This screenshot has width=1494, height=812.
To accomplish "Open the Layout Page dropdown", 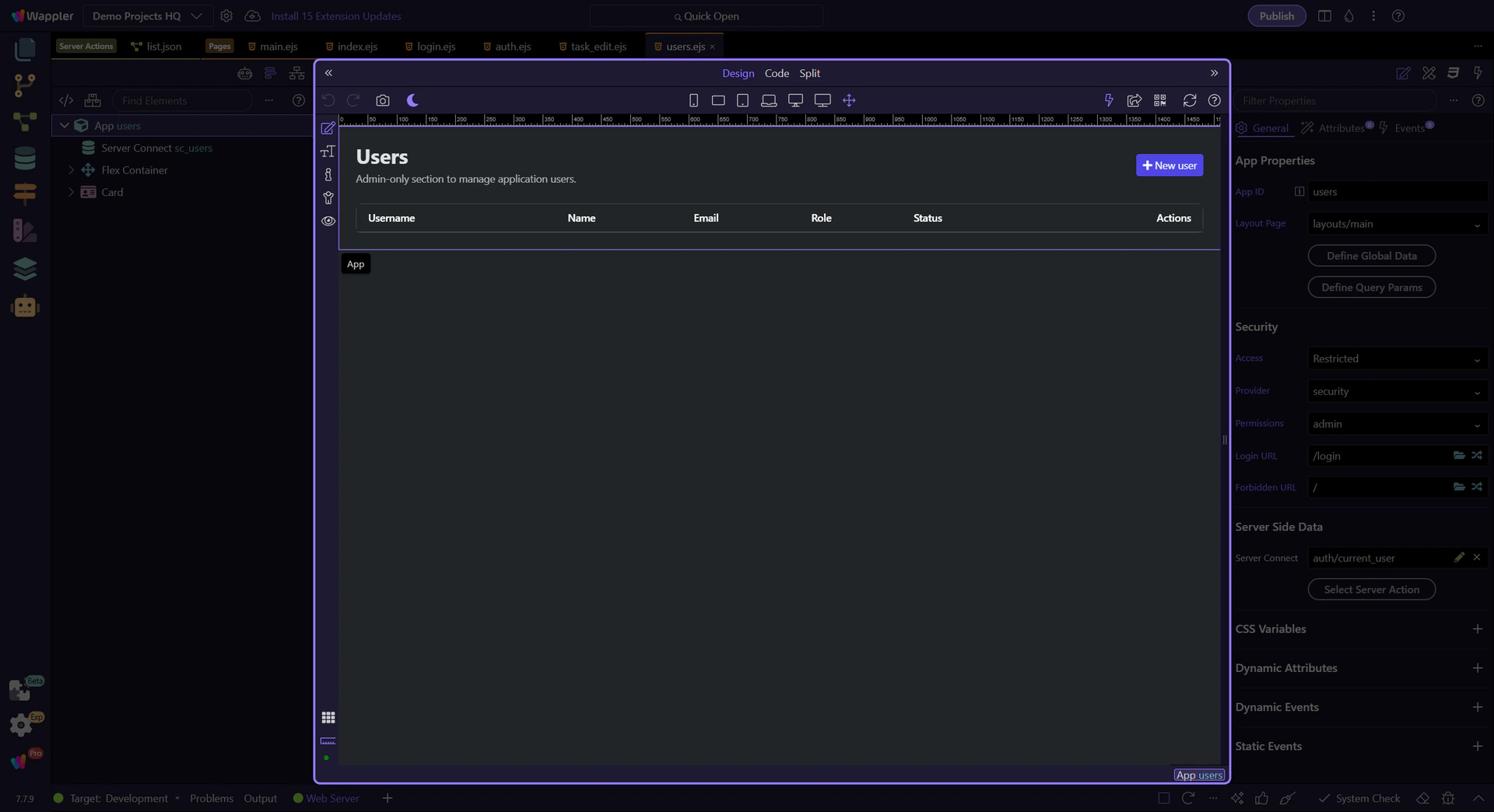I will (1396, 224).
